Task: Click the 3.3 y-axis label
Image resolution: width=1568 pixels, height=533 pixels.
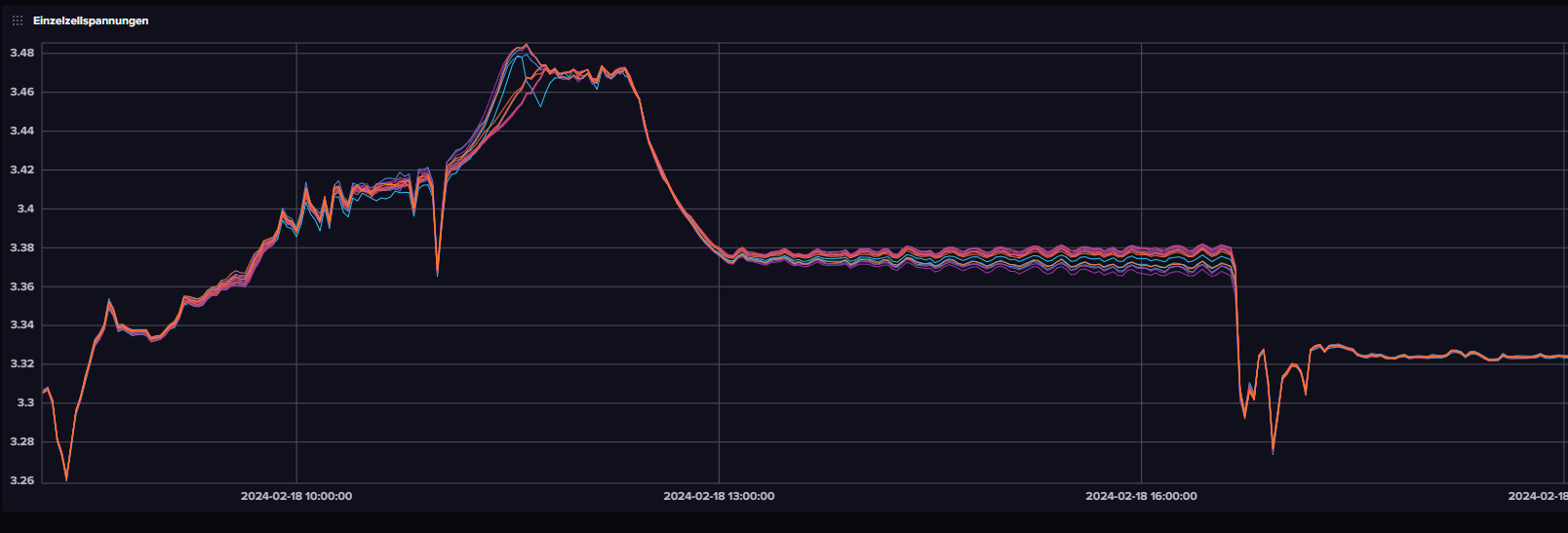Action: [x=25, y=402]
